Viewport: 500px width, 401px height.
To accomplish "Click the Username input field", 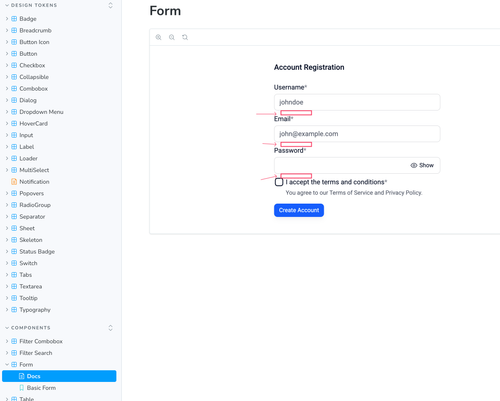I will (x=357, y=102).
